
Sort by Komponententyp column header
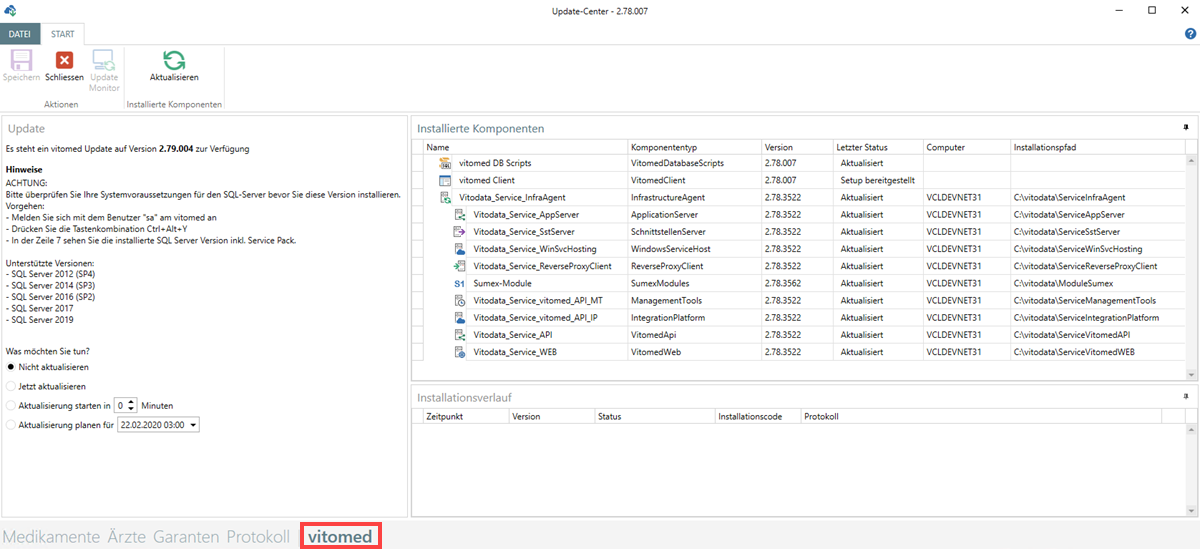pos(694,147)
